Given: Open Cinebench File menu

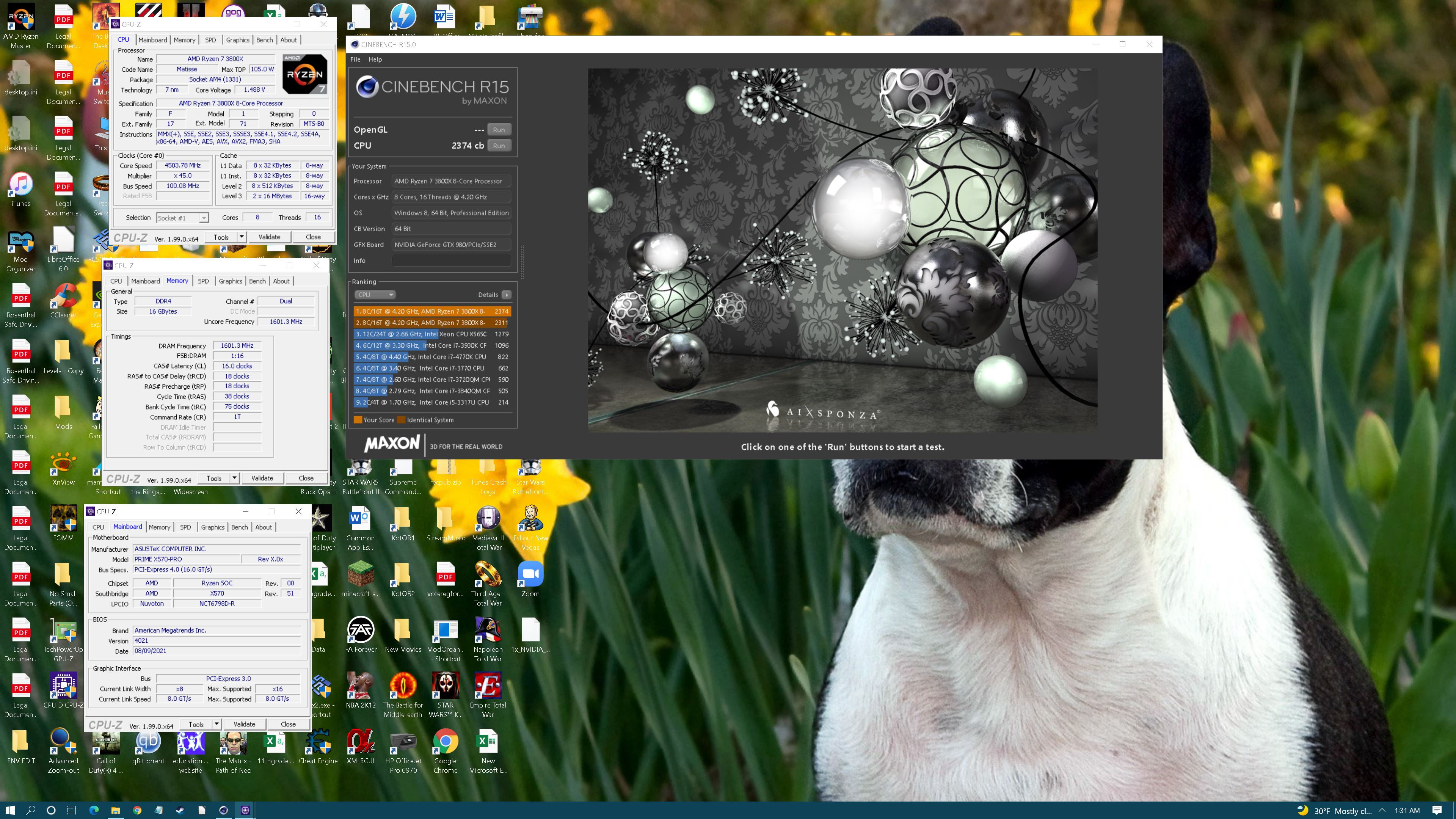Looking at the screenshot, I should (355, 60).
